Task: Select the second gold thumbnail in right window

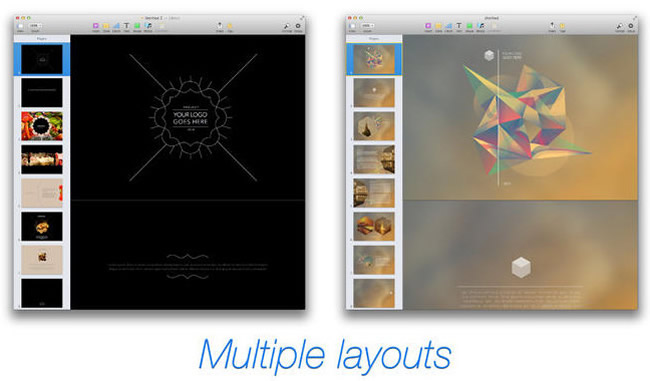Action: coord(374,92)
